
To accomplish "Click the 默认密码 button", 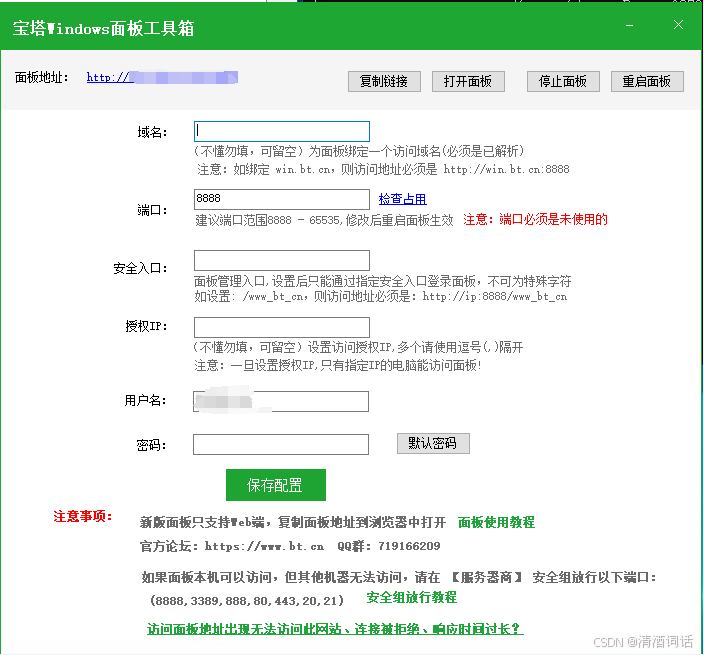I will [433, 444].
